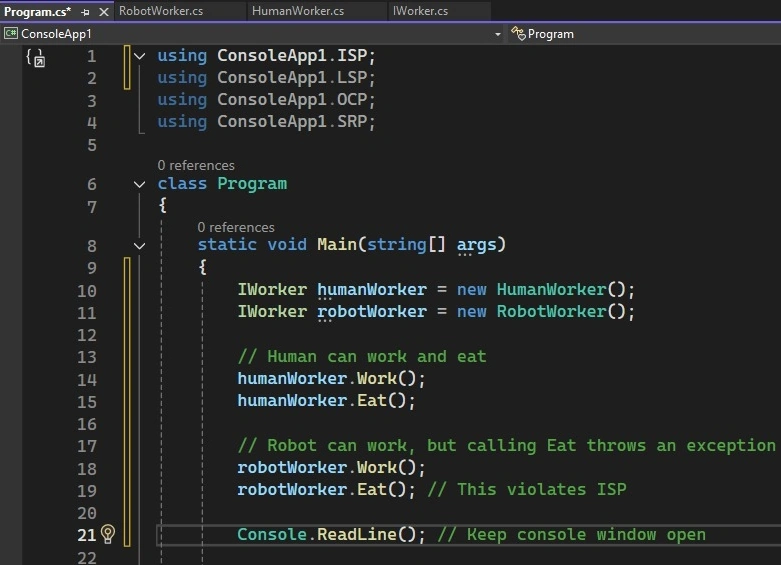The image size is (781, 565).
Task: Click the Program class name
Action: coord(252,184)
